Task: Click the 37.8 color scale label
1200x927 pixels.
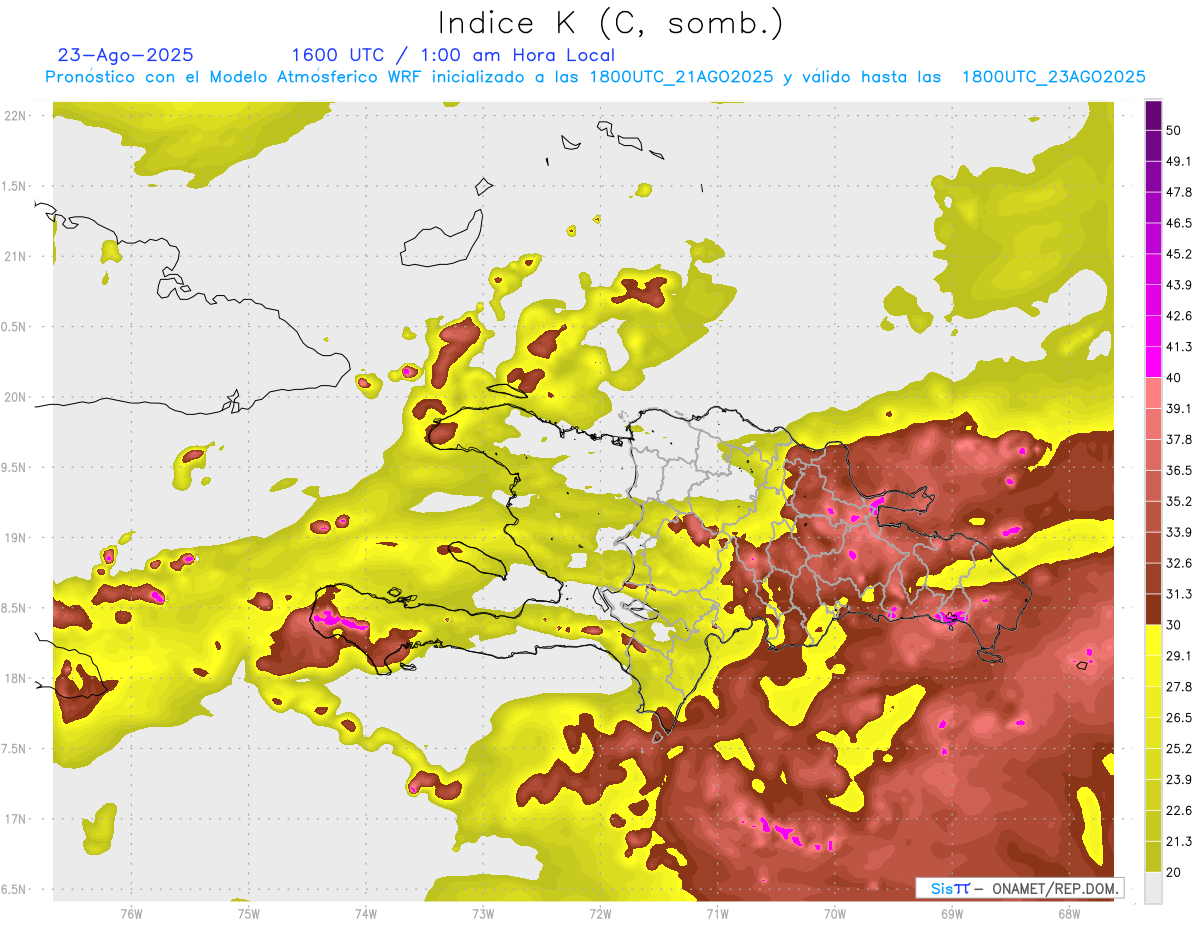Action: coord(1179,440)
